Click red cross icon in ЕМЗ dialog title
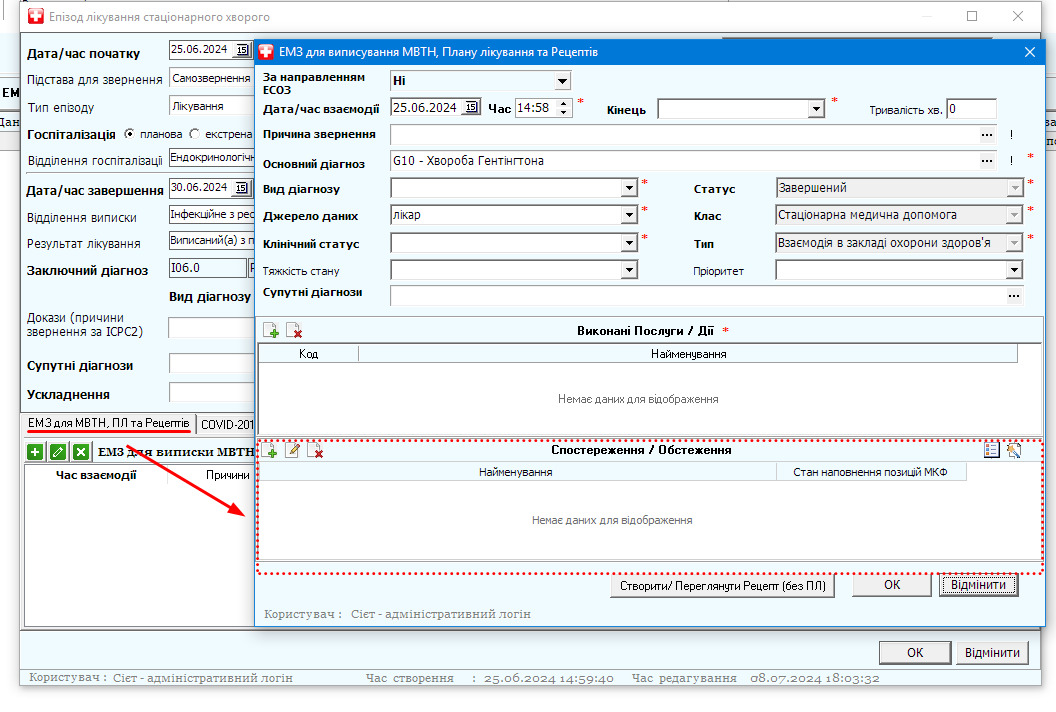Viewport: 1056px width, 712px height. click(267, 52)
